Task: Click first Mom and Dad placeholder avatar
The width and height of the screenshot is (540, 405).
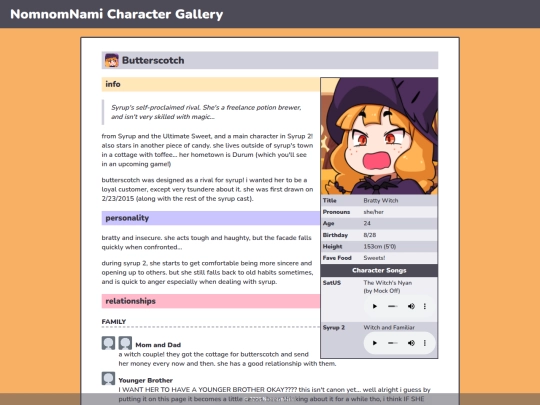Action: (108, 343)
